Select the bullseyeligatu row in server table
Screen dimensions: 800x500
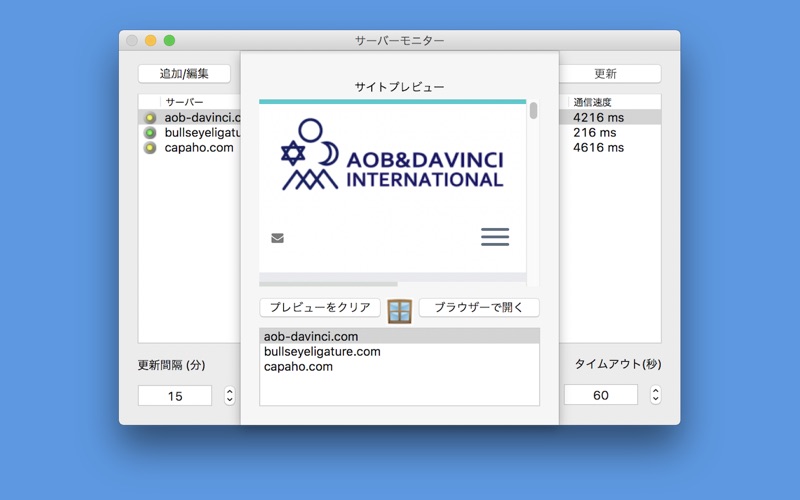pyautogui.click(x=190, y=133)
